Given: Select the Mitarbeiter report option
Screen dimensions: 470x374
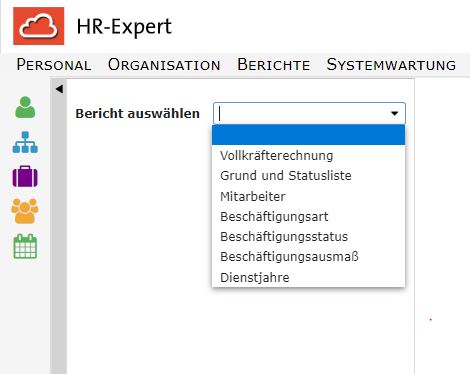Looking at the screenshot, I should pos(308,196).
